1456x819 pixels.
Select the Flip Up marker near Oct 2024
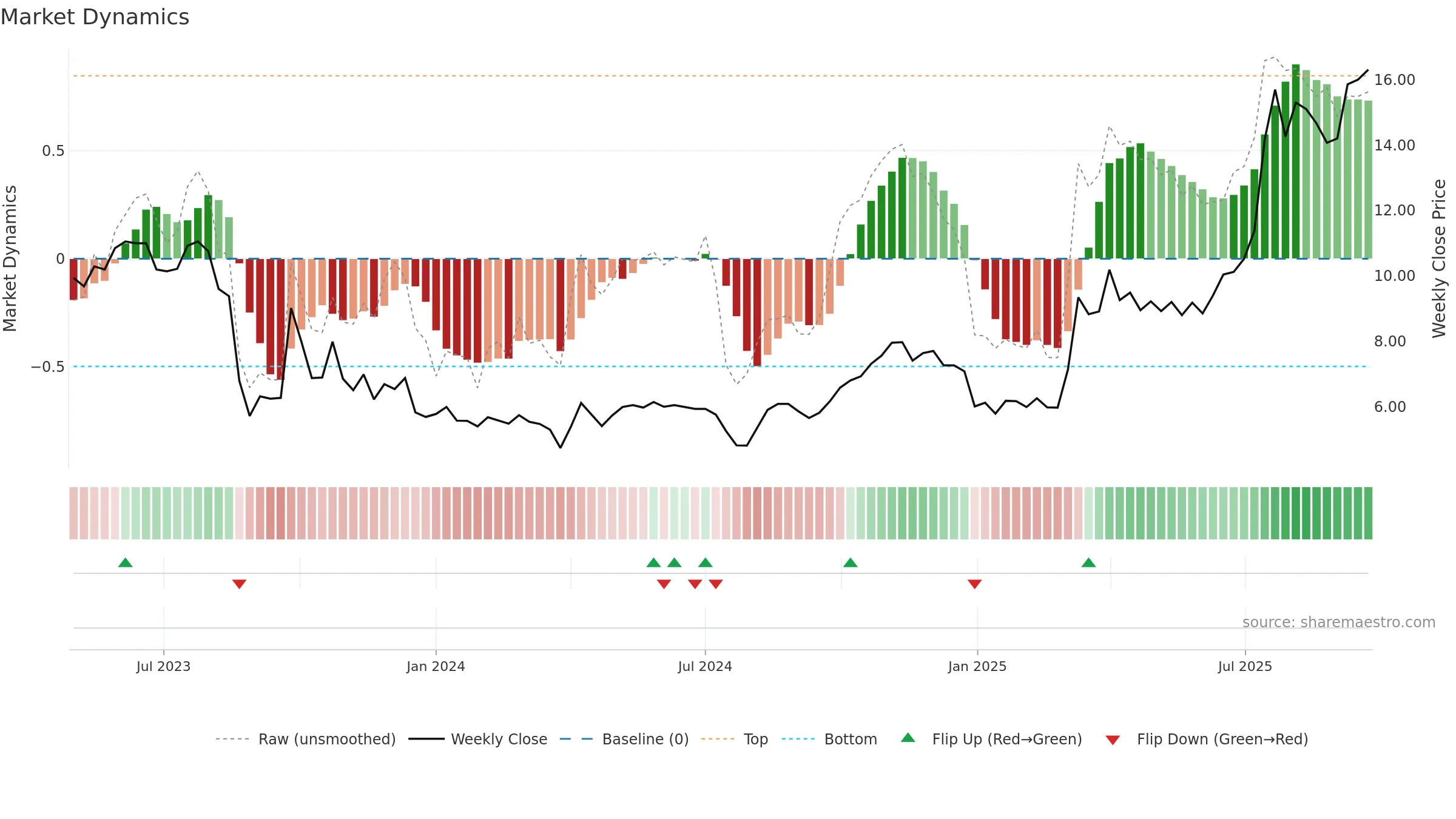(850, 562)
